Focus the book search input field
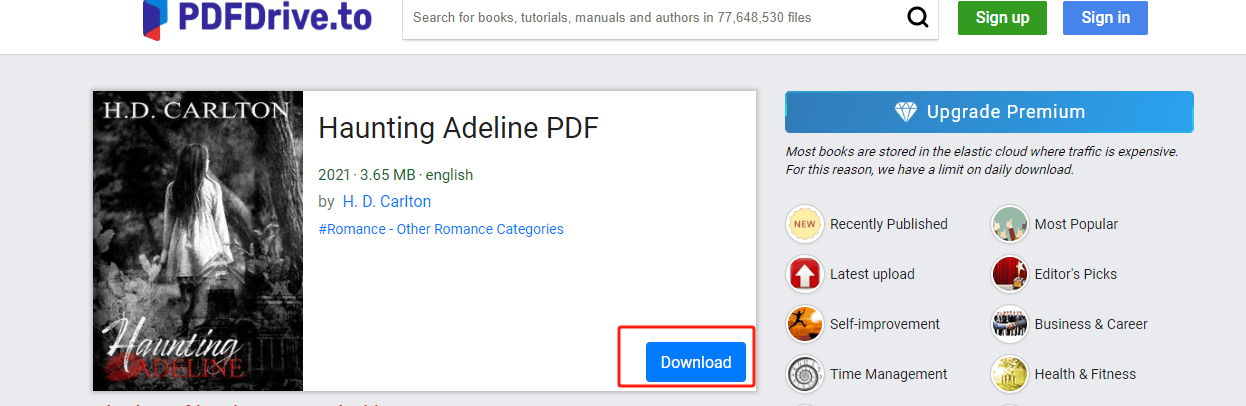Image resolution: width=1246 pixels, height=406 pixels. coord(650,18)
